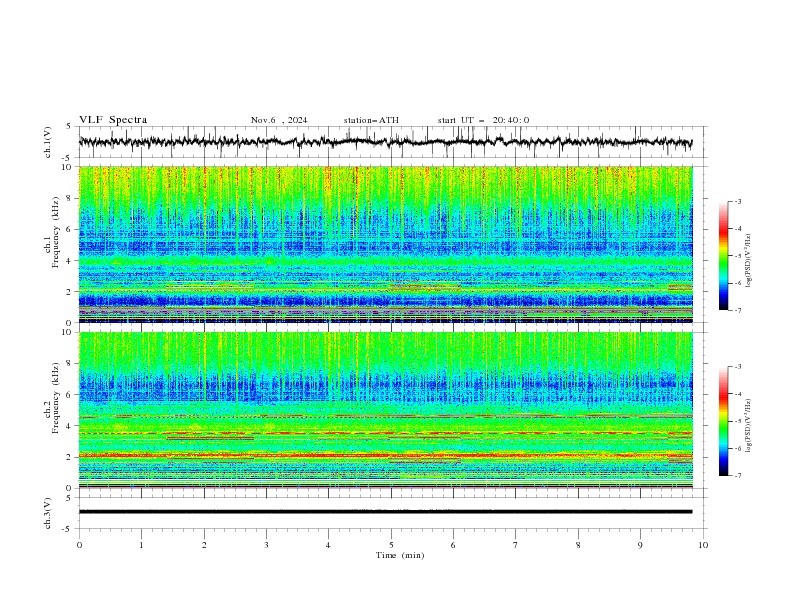Screen dimensions: 792x612
Task: Click the "-5" label on ch.1 color bar
Action: point(738,256)
